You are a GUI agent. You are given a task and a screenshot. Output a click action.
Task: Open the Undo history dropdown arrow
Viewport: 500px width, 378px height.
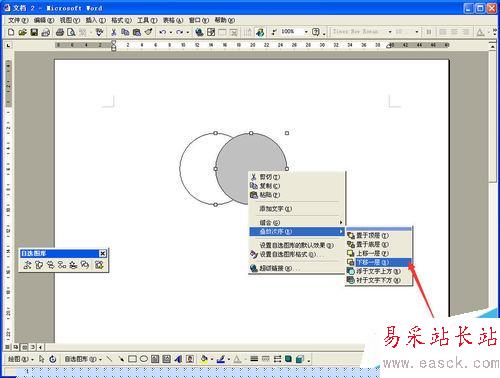pos(171,32)
